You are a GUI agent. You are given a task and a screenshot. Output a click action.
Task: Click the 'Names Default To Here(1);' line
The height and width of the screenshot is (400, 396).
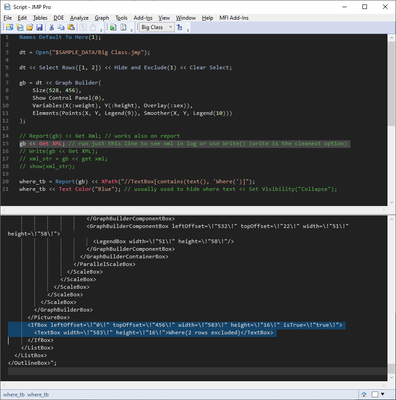[60, 37]
